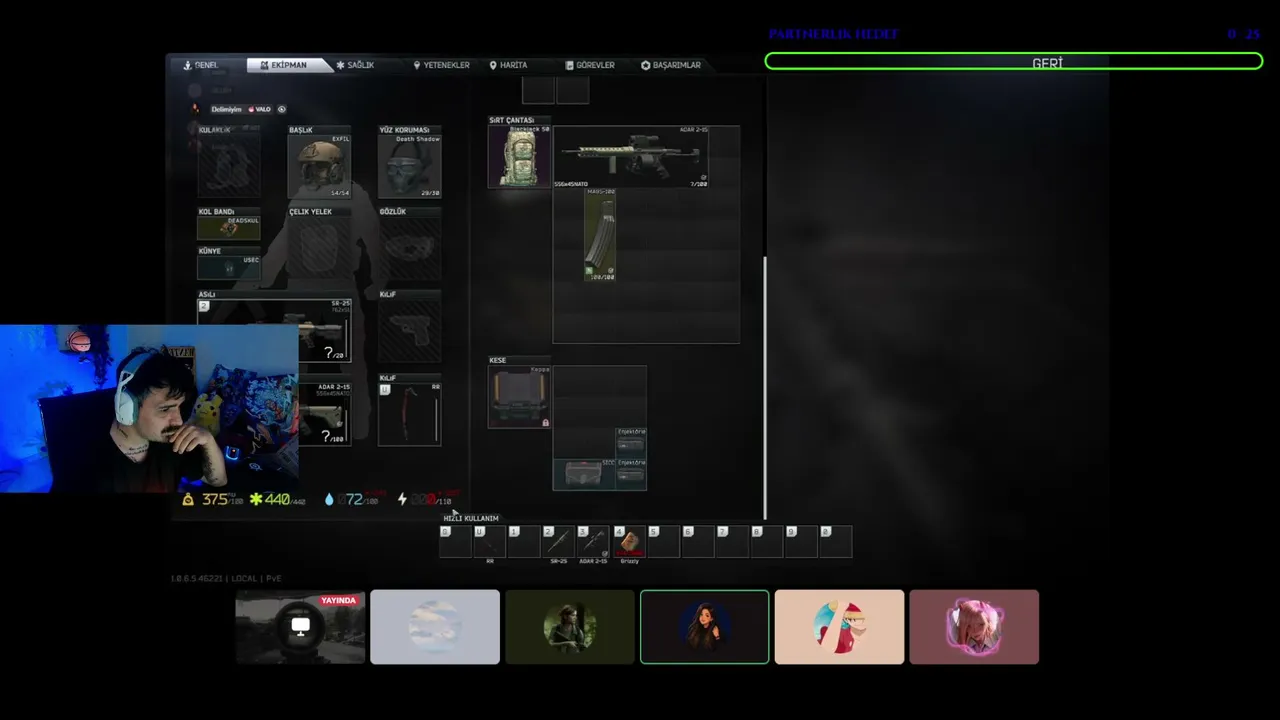The image size is (1280, 720).
Task: Select the ADAR 2-15 slot below the SR-25
Action: point(324,414)
